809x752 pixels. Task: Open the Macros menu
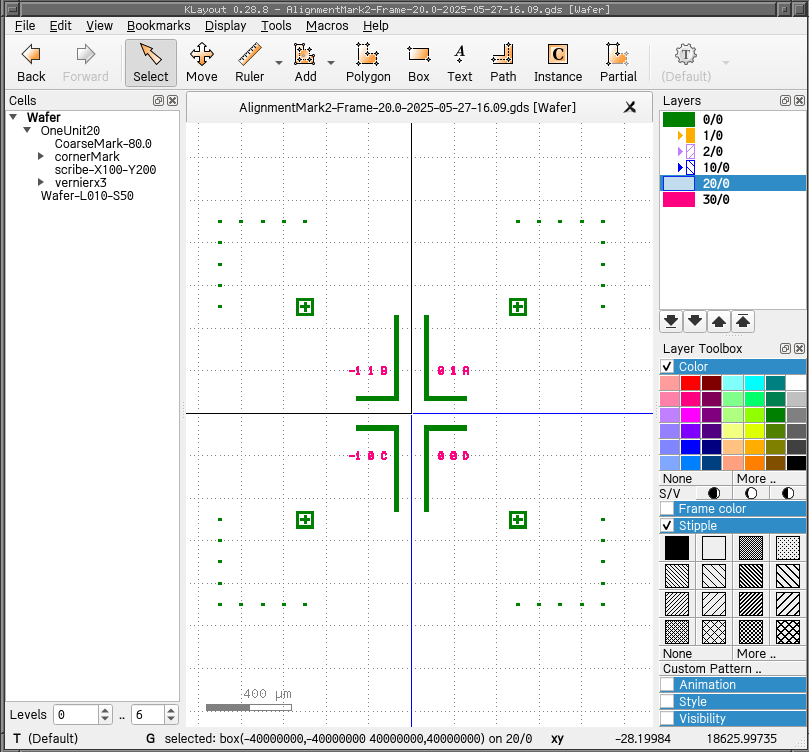tap(327, 26)
